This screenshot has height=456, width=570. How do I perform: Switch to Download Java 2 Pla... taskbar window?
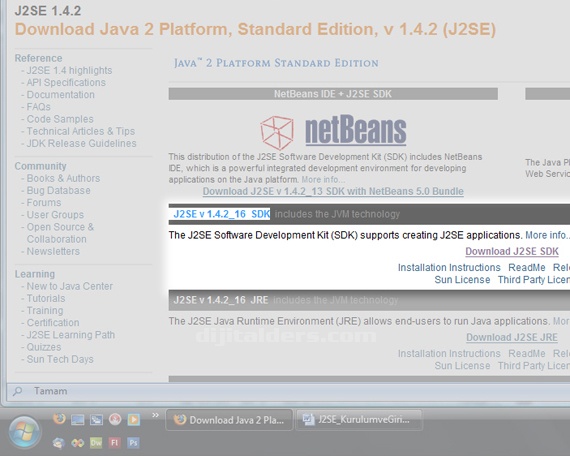[229, 420]
